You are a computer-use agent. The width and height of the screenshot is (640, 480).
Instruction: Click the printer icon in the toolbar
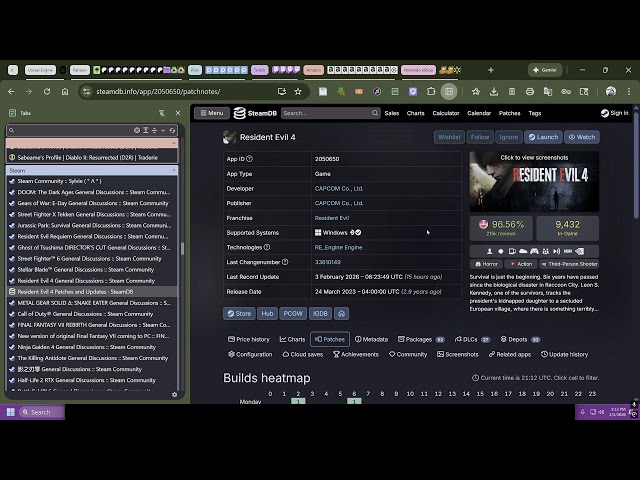point(530,91)
